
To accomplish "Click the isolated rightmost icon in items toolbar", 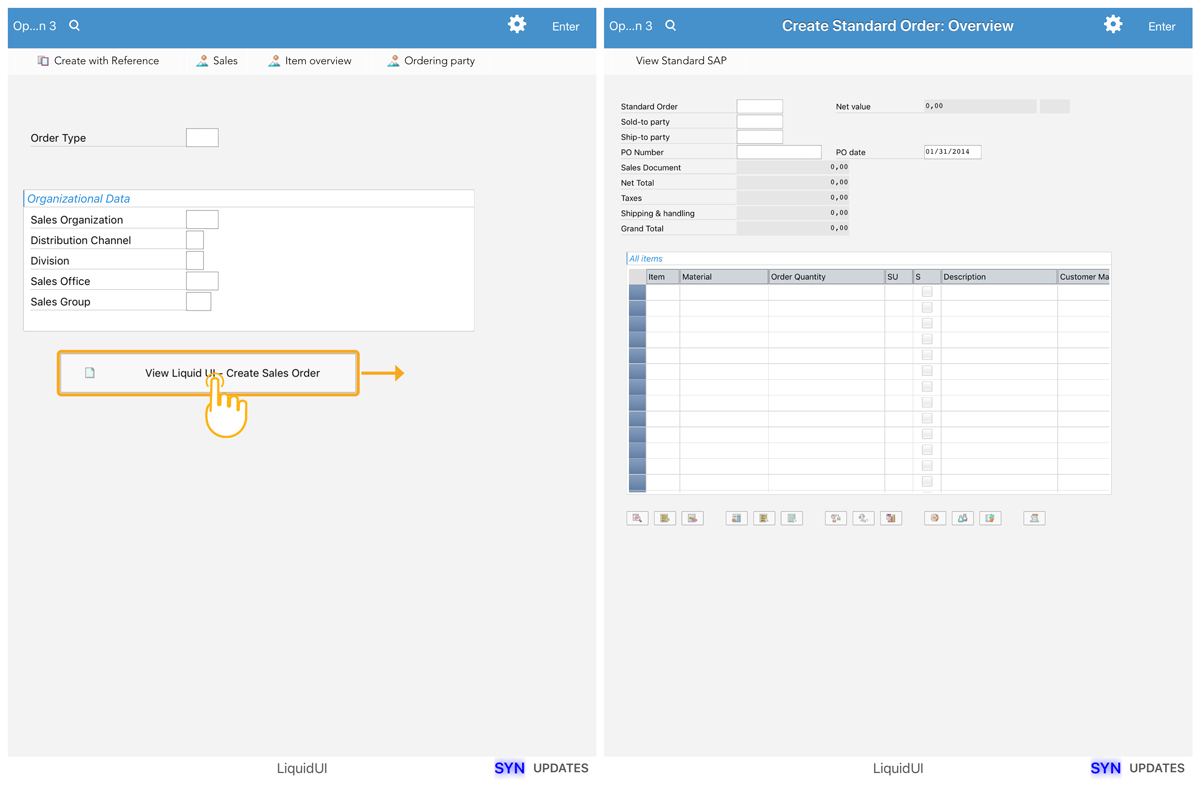I will pyautogui.click(x=1034, y=518).
